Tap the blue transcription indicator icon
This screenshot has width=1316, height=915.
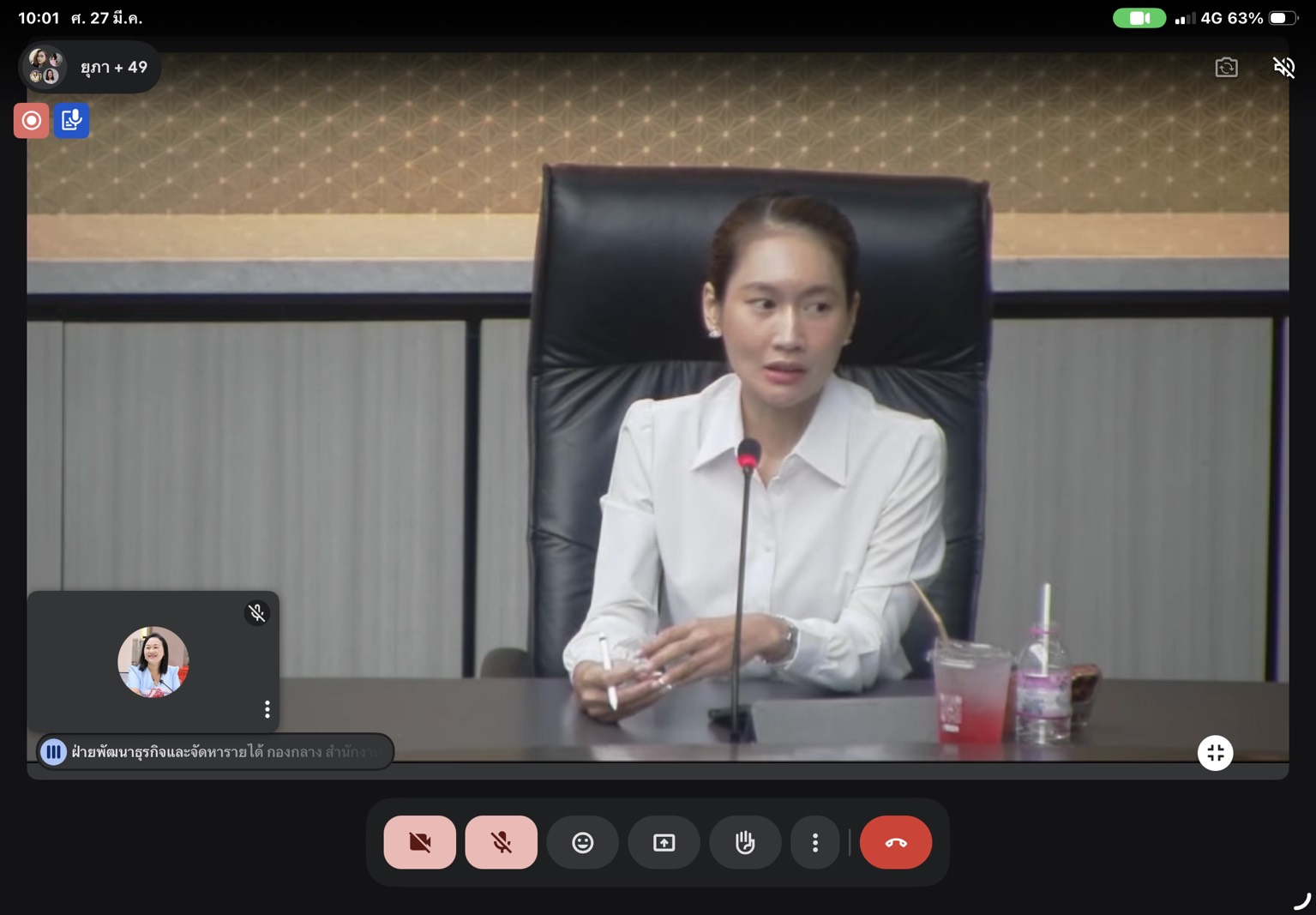click(71, 121)
